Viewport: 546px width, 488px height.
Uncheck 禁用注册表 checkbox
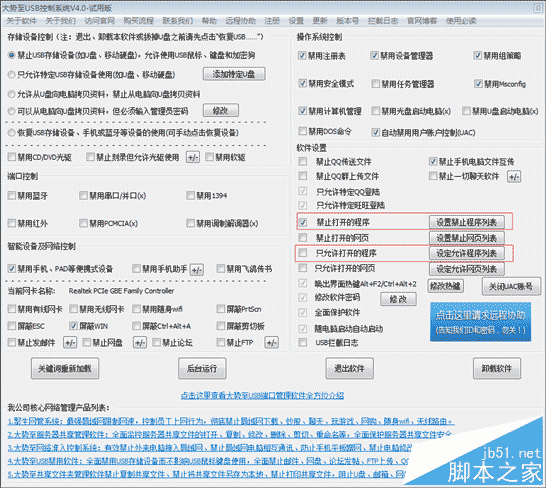click(302, 55)
